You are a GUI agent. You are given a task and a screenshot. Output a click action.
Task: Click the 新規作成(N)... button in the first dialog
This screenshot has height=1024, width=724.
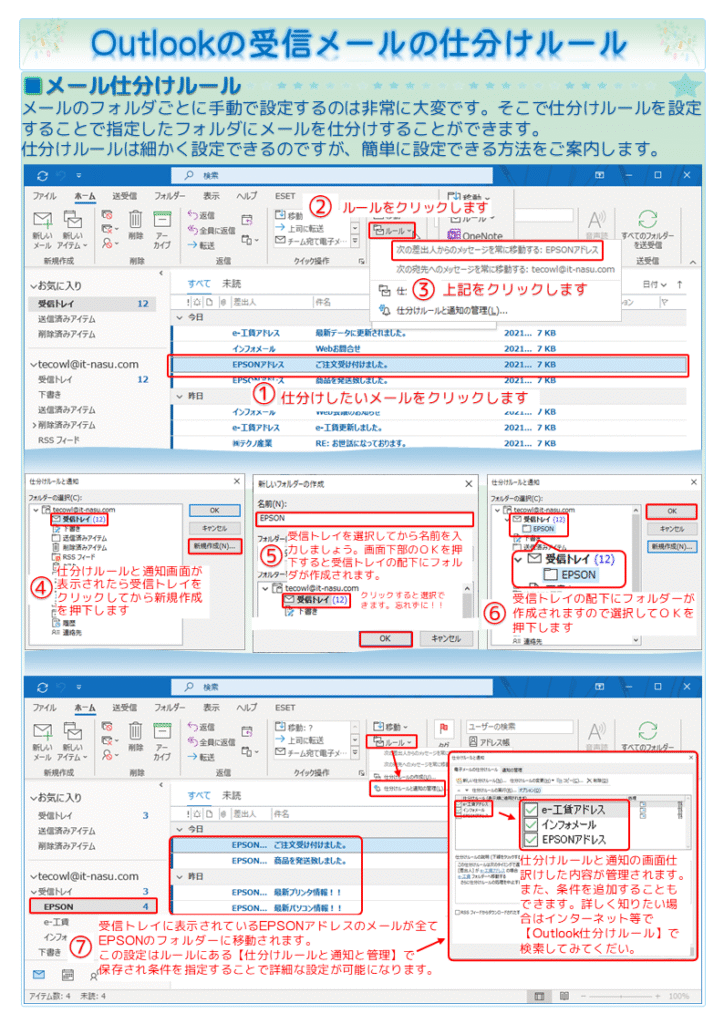pyautogui.click(x=215, y=546)
